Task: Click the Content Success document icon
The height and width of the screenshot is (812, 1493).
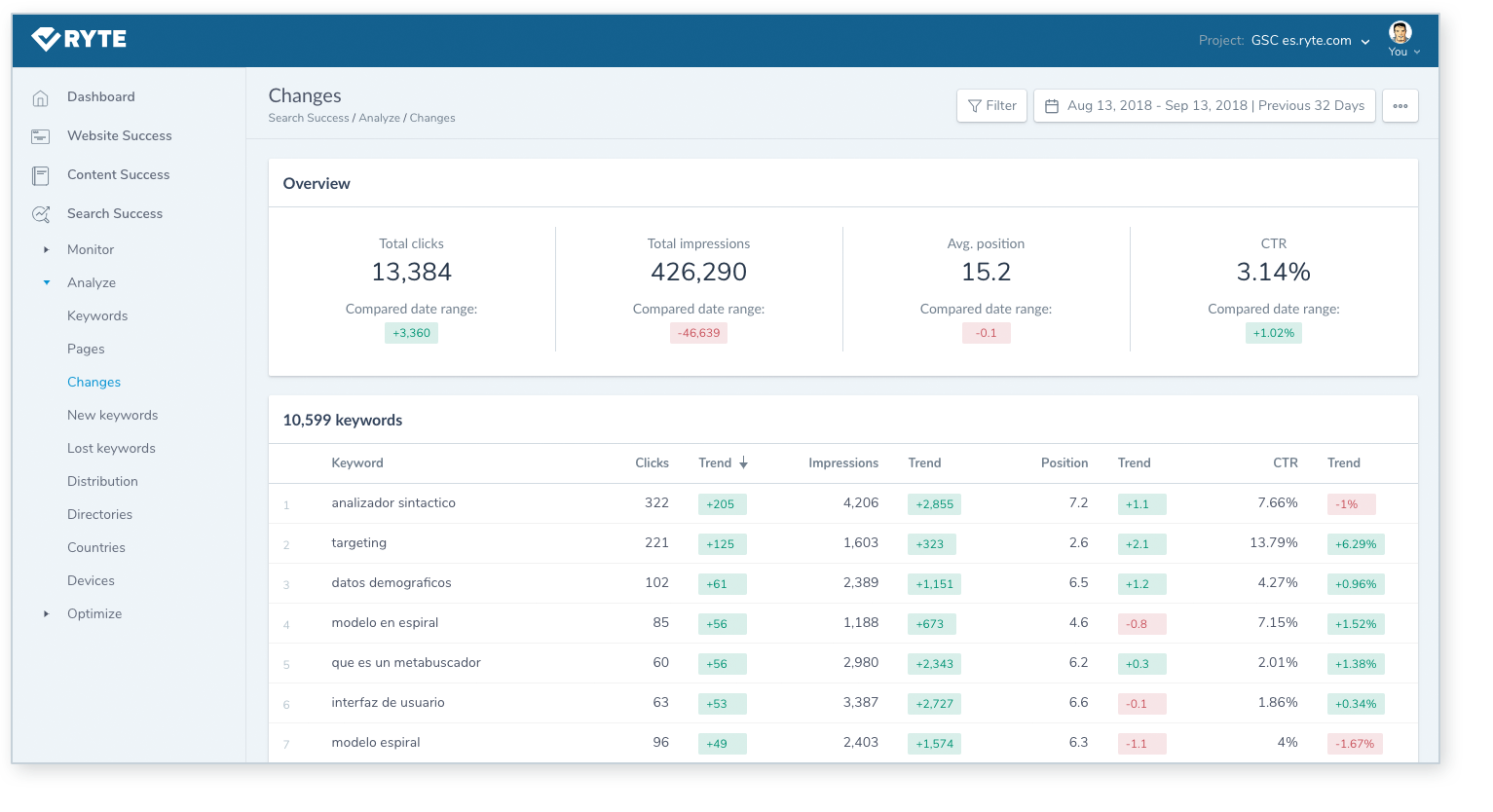Action: [x=41, y=175]
